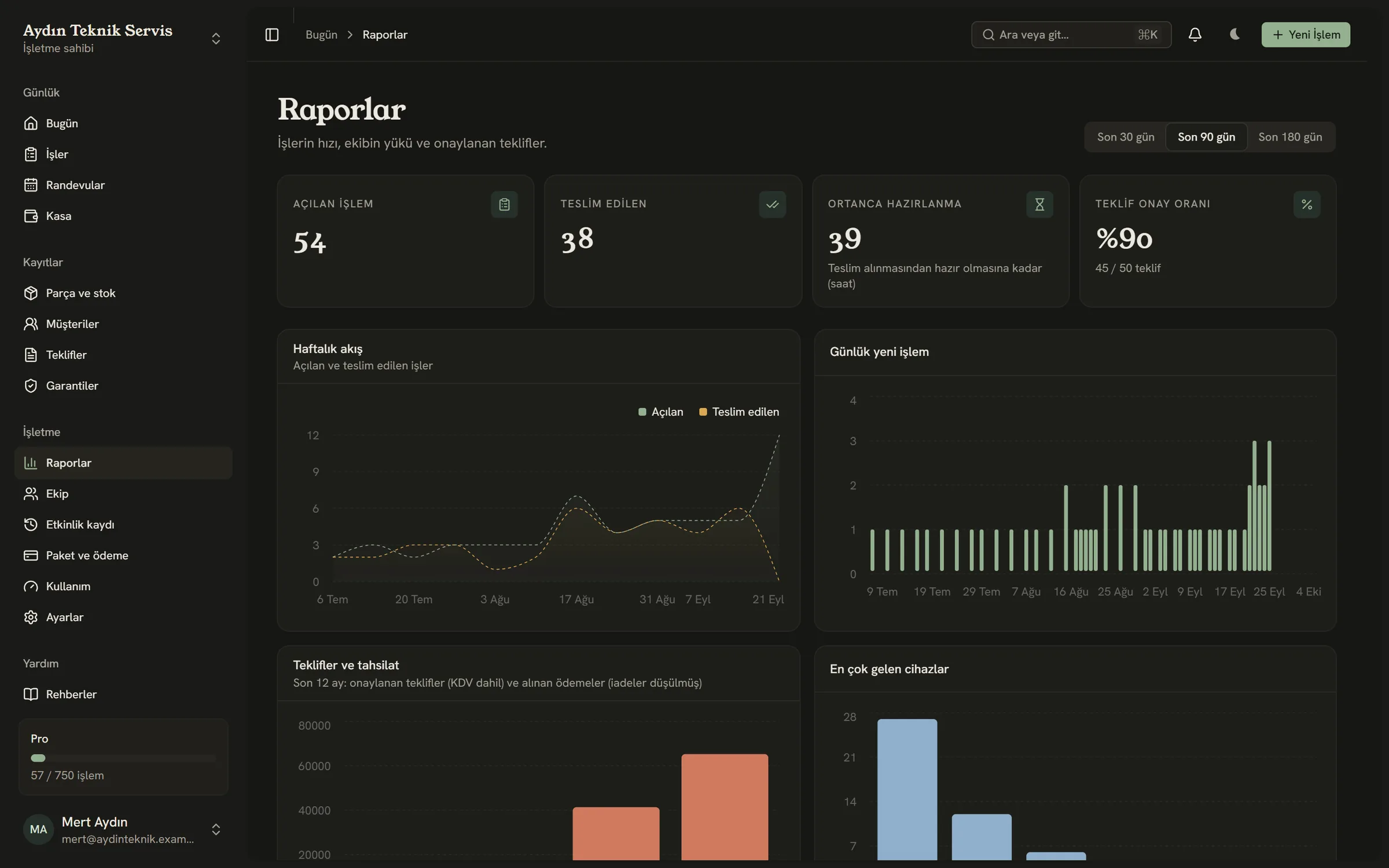The width and height of the screenshot is (1389, 868).
Task: Select Son 180 gün range
Action: [x=1290, y=137]
